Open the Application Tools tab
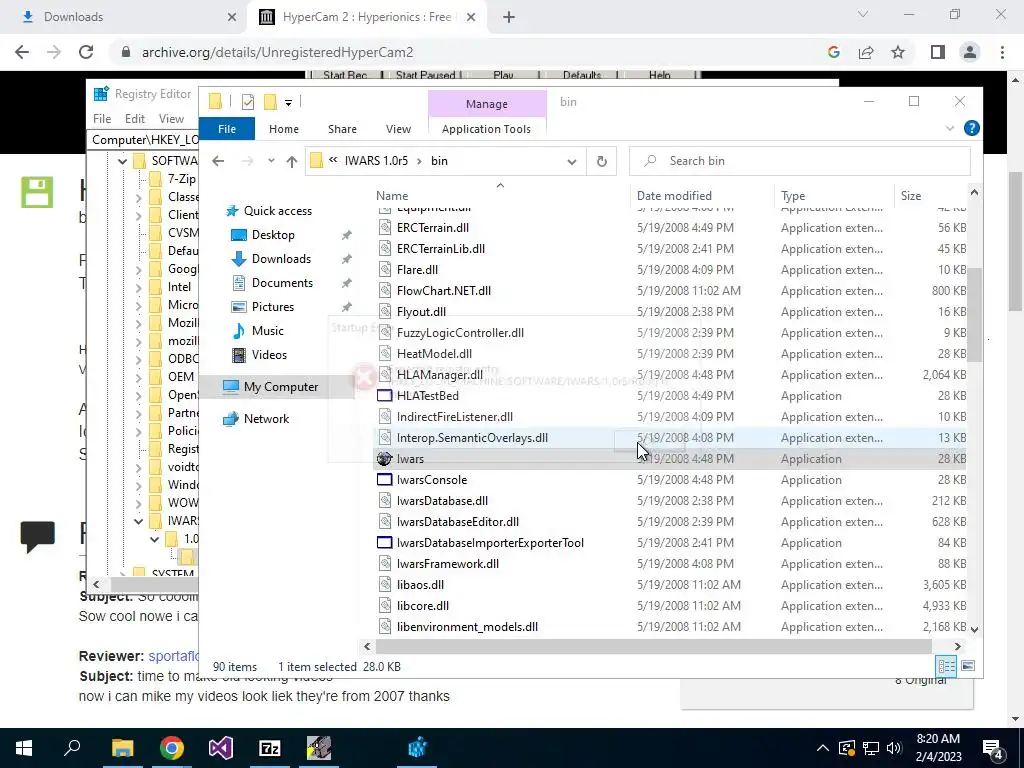 [487, 129]
